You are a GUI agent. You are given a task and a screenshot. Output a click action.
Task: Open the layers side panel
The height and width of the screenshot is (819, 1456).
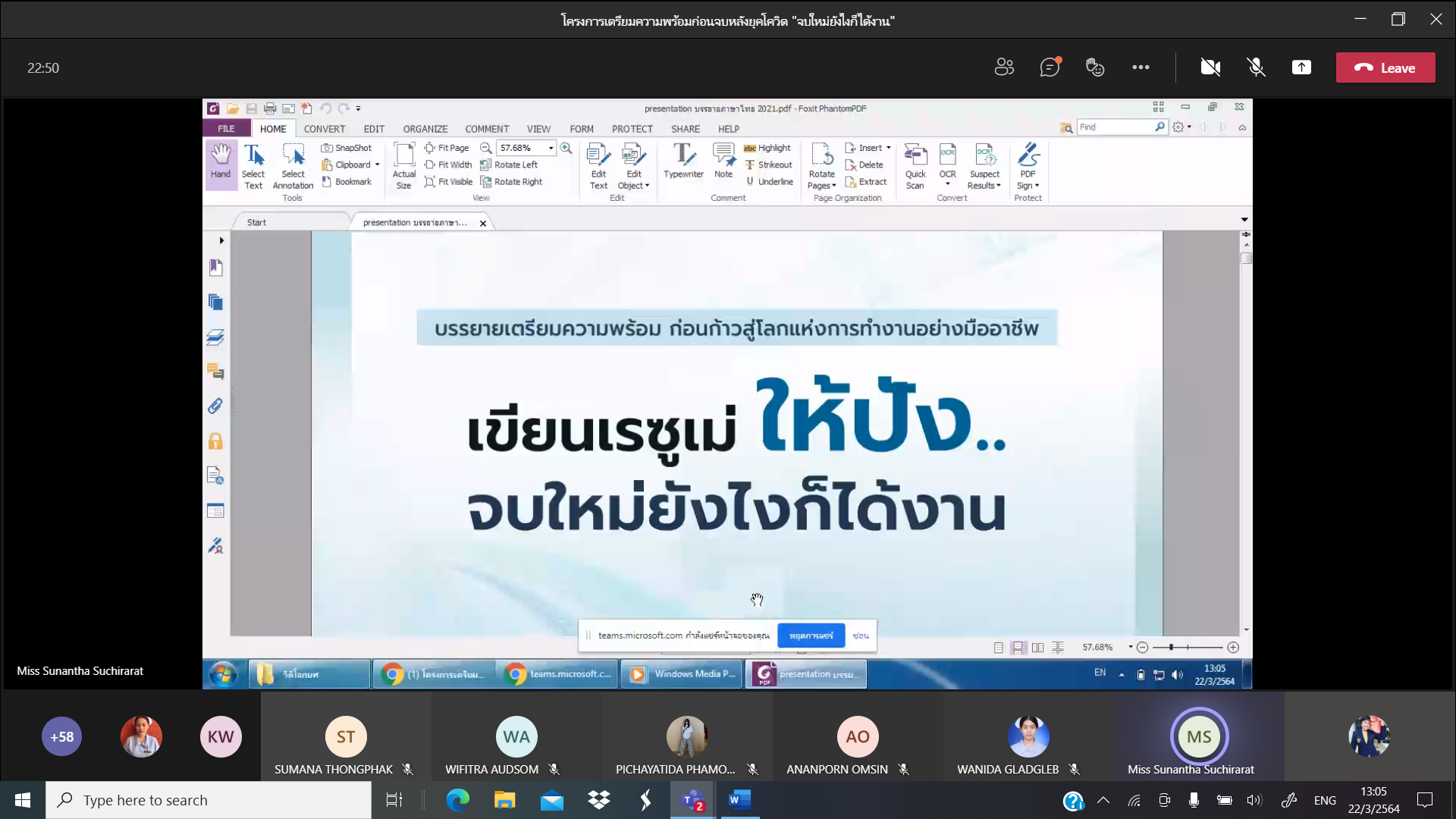click(215, 337)
